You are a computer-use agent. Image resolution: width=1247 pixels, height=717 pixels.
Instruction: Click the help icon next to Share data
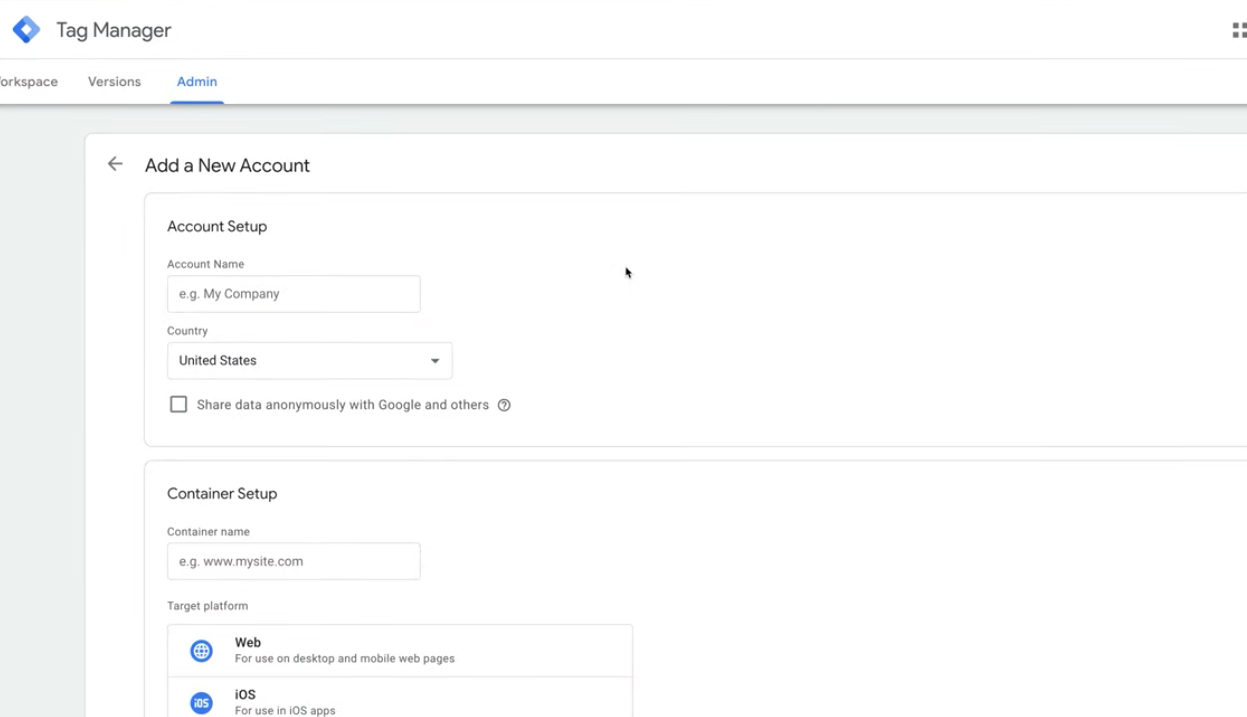pyautogui.click(x=504, y=405)
